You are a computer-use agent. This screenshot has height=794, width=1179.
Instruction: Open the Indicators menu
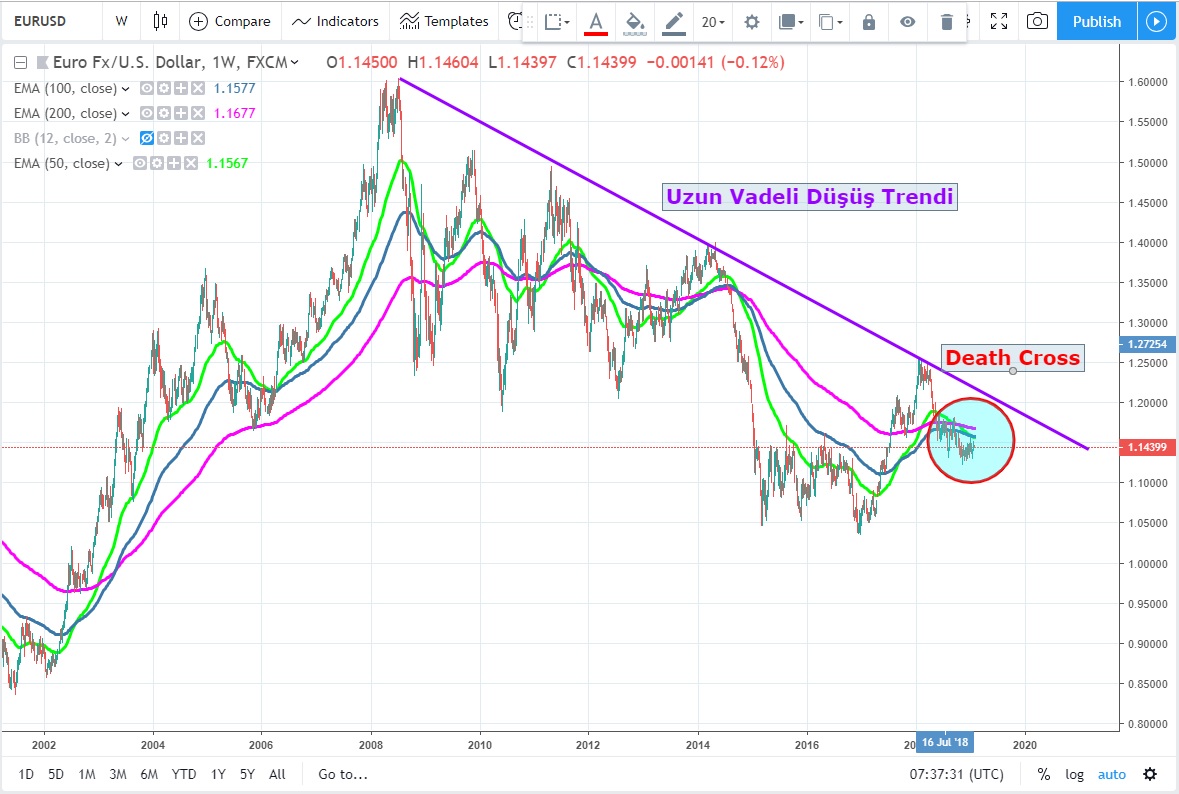point(335,21)
